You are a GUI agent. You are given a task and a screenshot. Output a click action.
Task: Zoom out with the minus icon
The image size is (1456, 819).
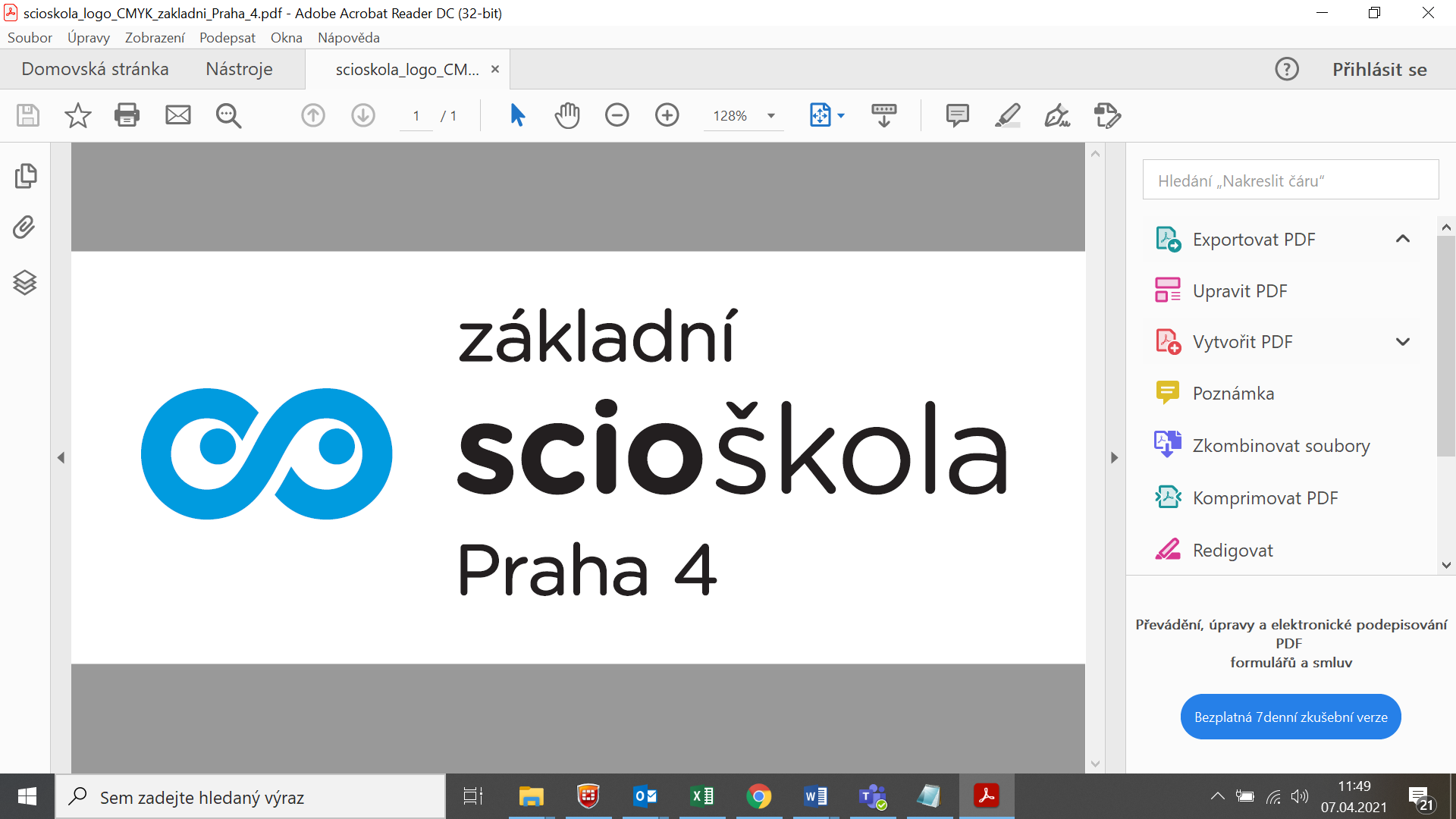point(617,115)
